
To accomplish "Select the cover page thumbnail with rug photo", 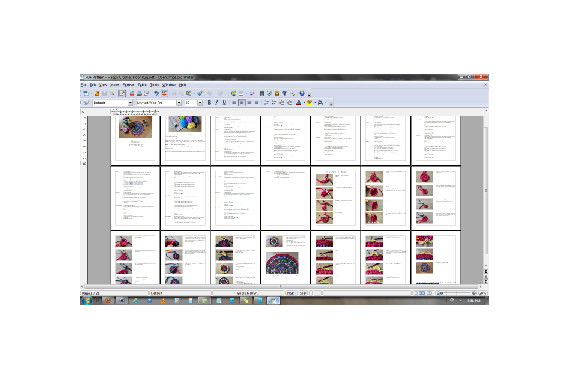I will 135,140.
